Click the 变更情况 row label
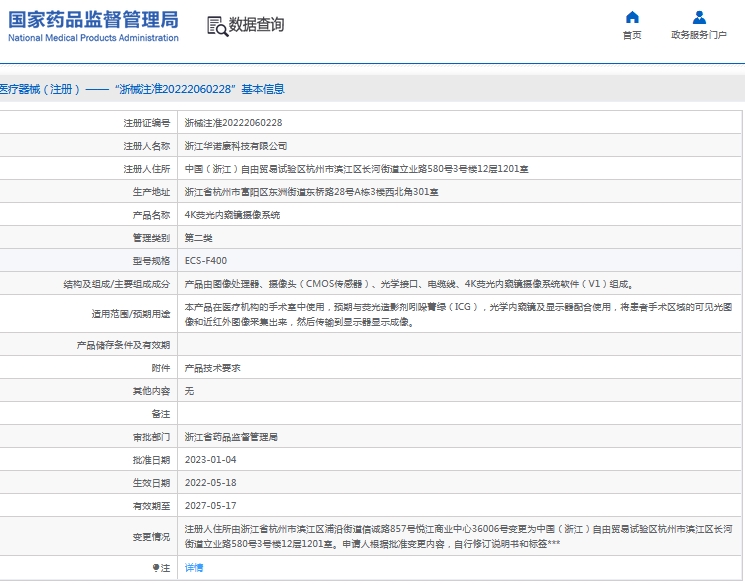745x584 pixels. coord(151,537)
